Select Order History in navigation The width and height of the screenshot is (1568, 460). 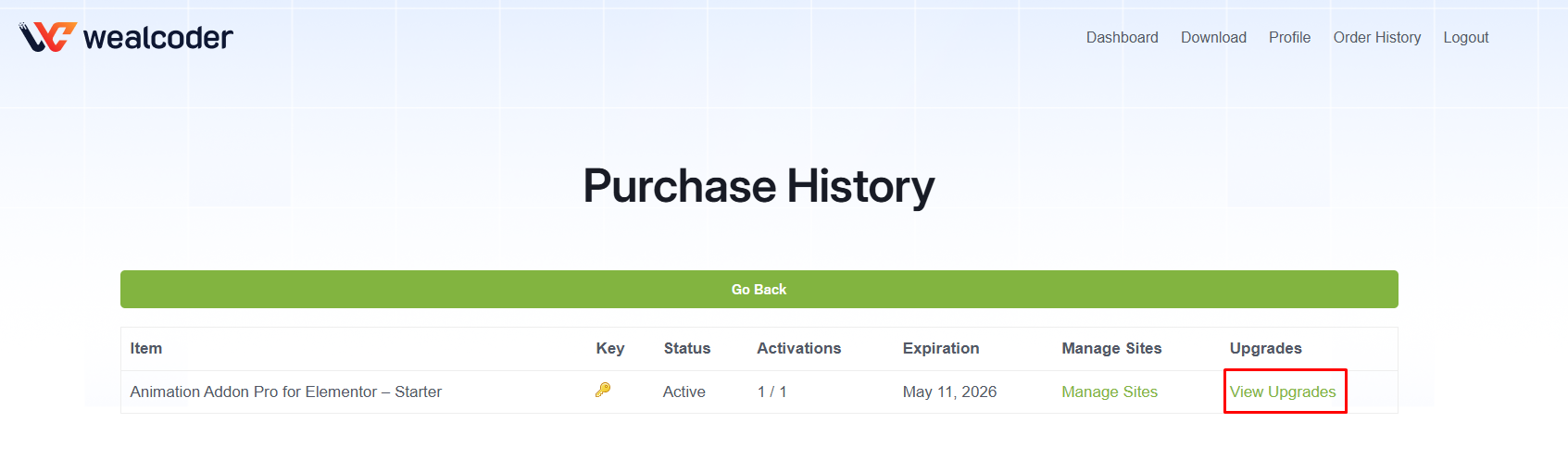coord(1376,37)
